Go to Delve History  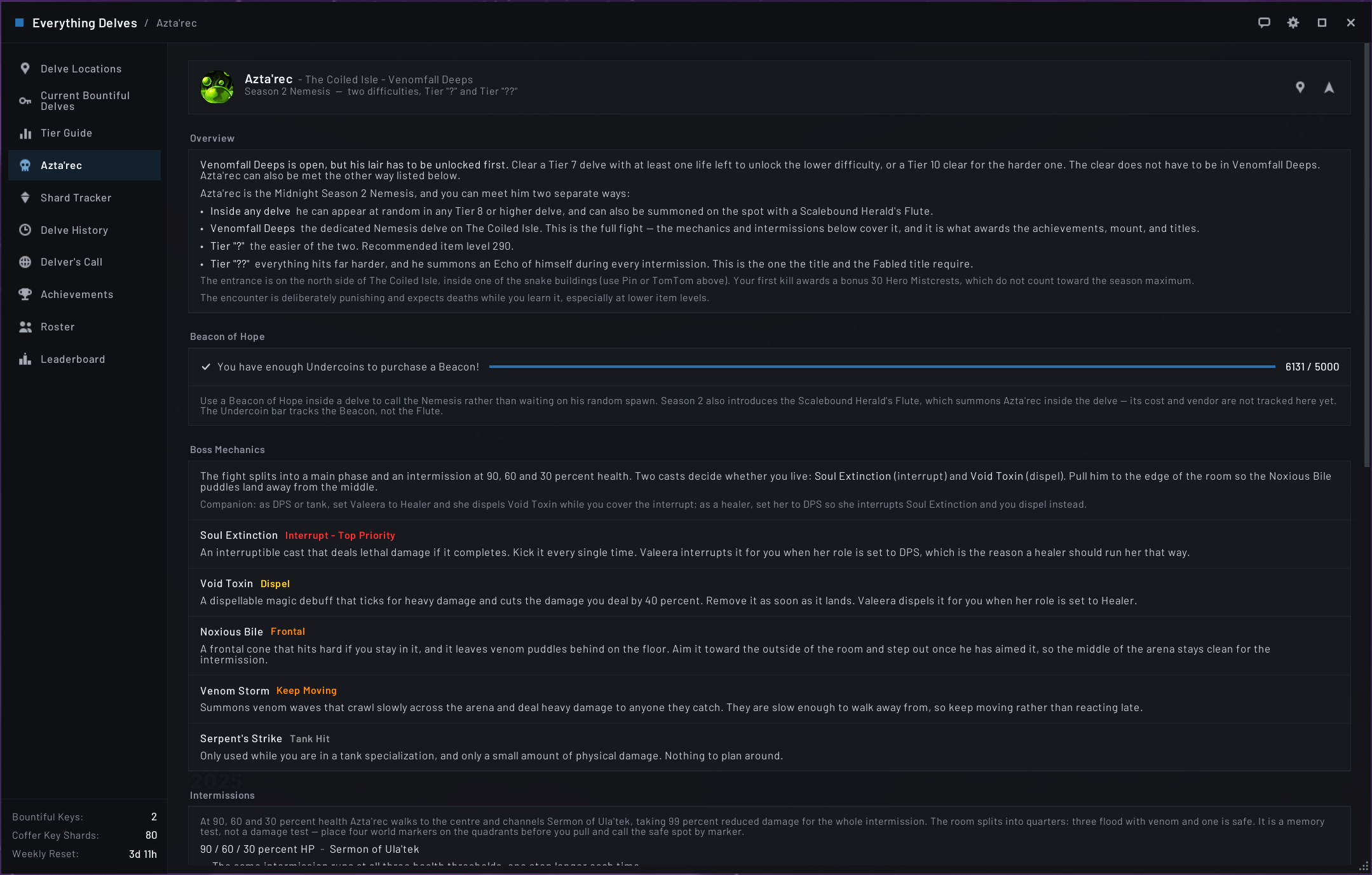pos(85,230)
